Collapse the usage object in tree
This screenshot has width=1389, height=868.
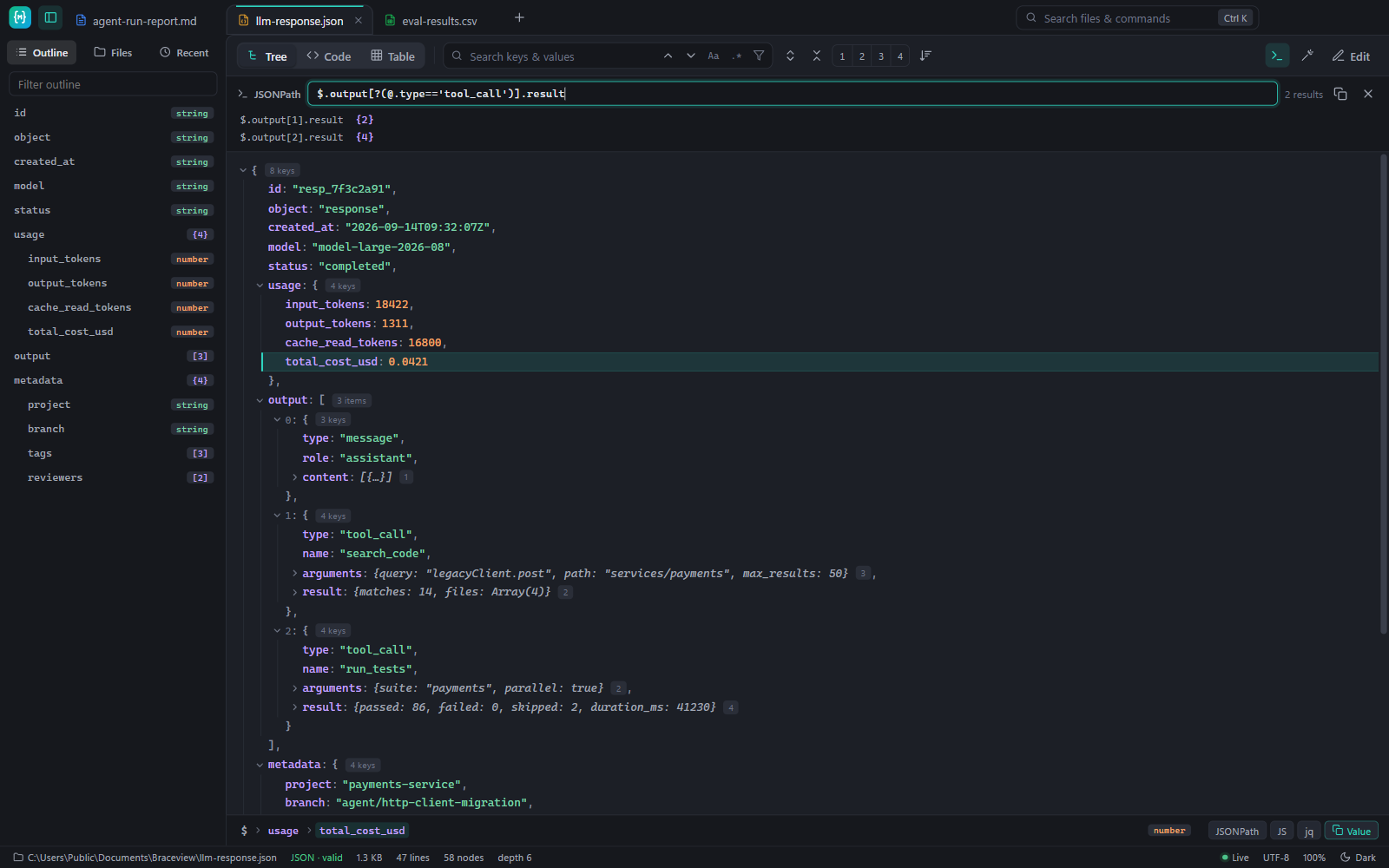[260, 286]
